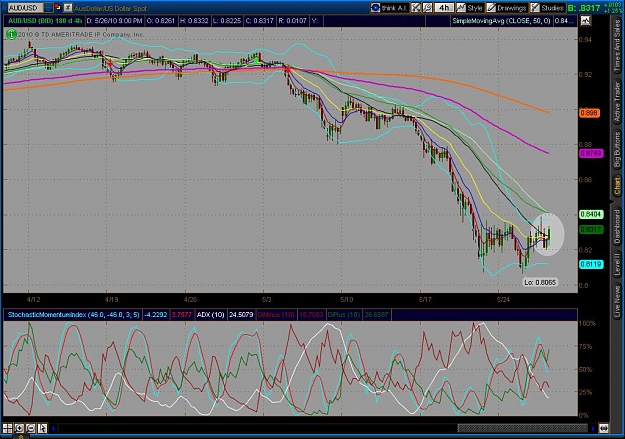Click the zoom in icon at bottom left
Screen dimensions: 625x439
19,428
